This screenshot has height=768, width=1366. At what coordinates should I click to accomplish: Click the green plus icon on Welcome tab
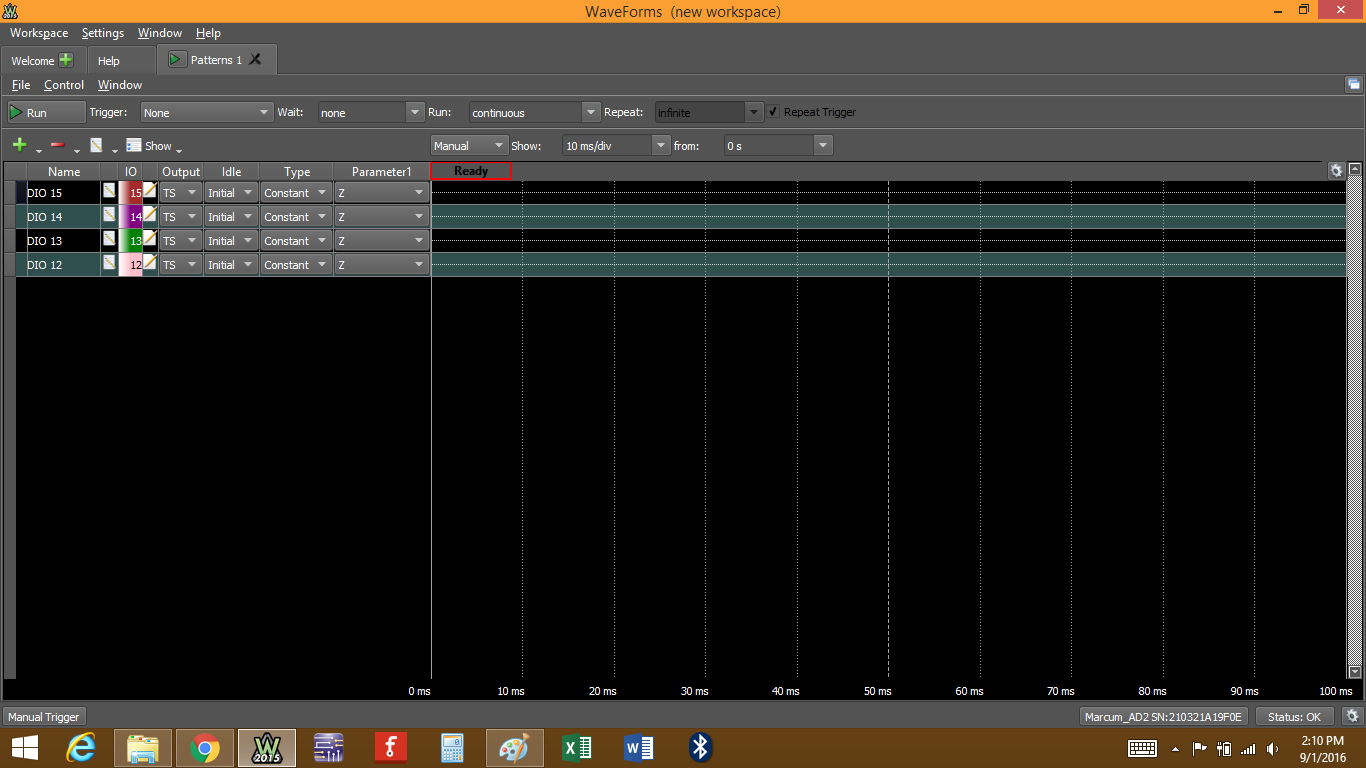pyautogui.click(x=66, y=60)
